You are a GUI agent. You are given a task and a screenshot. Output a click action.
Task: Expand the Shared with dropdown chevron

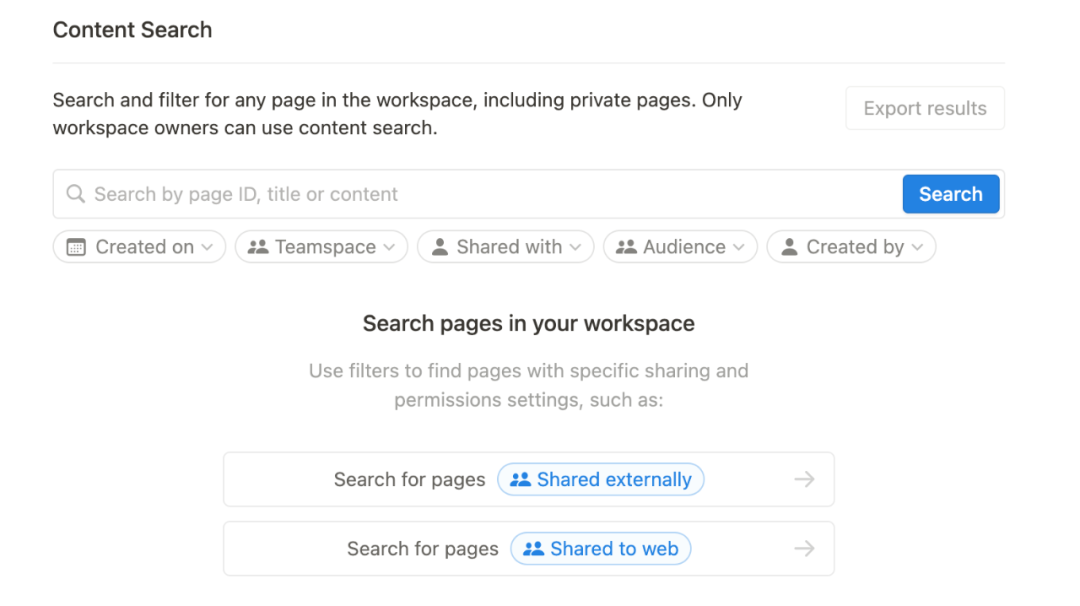(576, 247)
